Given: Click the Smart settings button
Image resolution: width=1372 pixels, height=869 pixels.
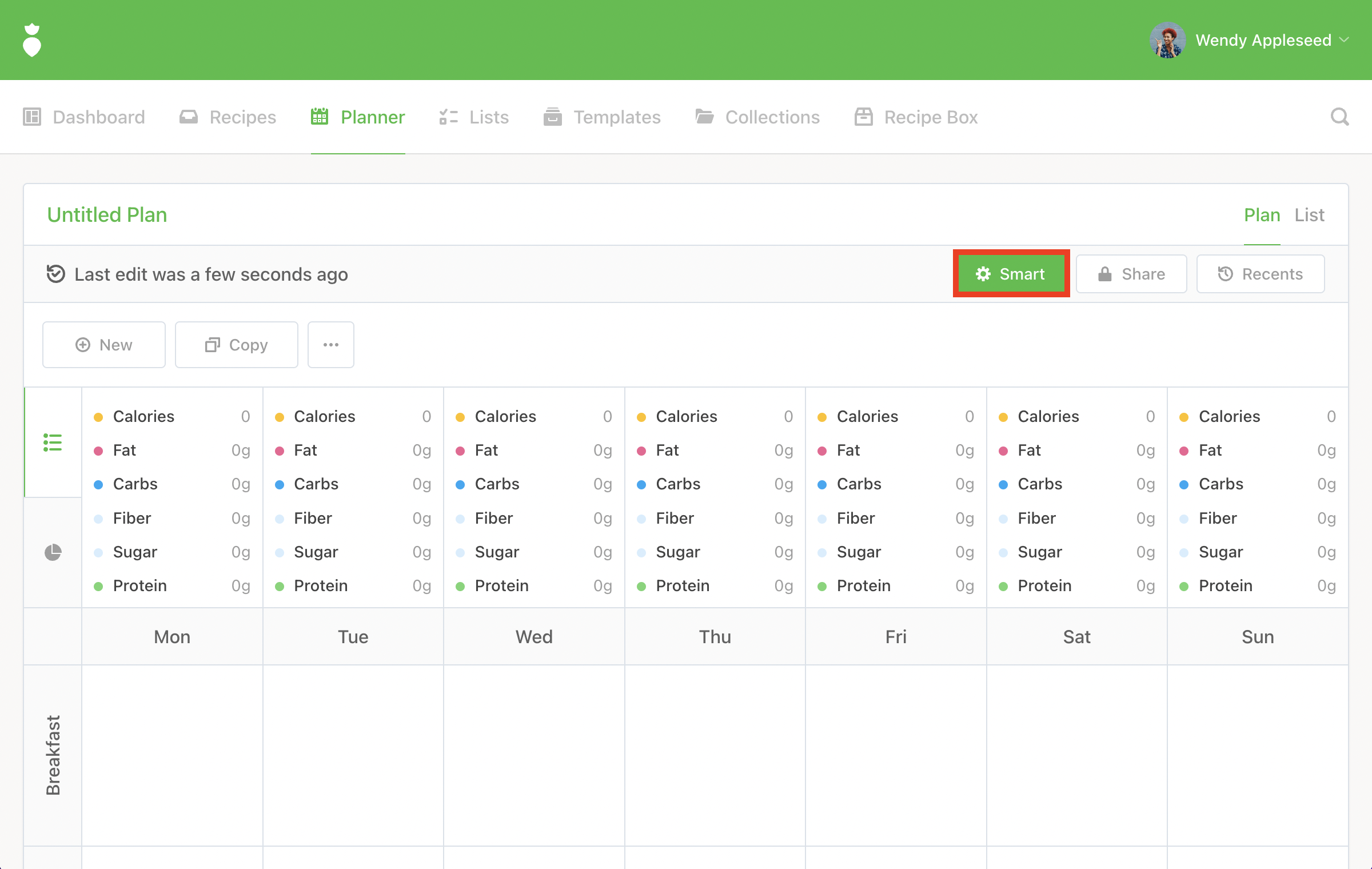Looking at the screenshot, I should [x=1011, y=274].
